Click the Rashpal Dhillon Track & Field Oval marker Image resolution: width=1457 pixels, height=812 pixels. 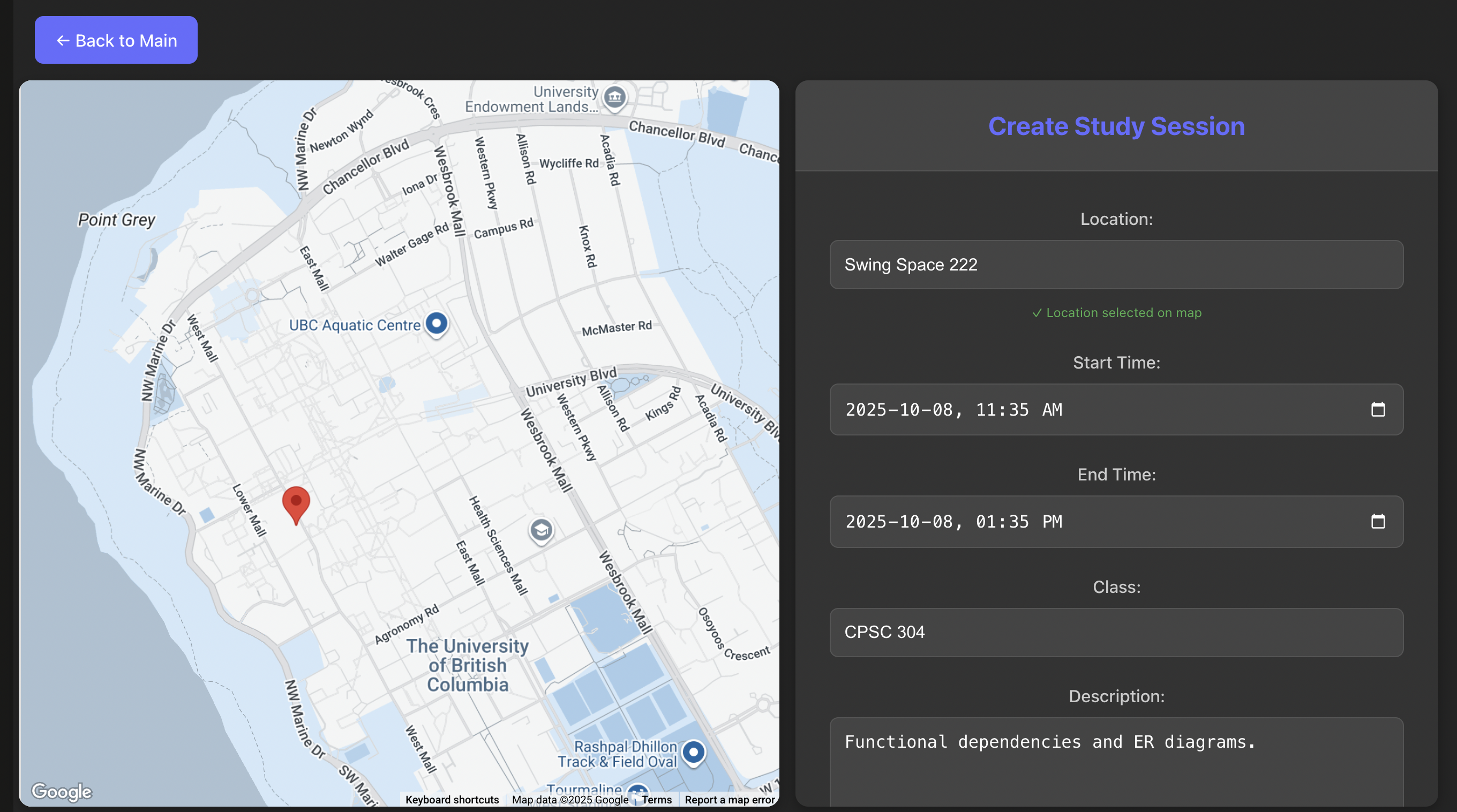(x=694, y=752)
